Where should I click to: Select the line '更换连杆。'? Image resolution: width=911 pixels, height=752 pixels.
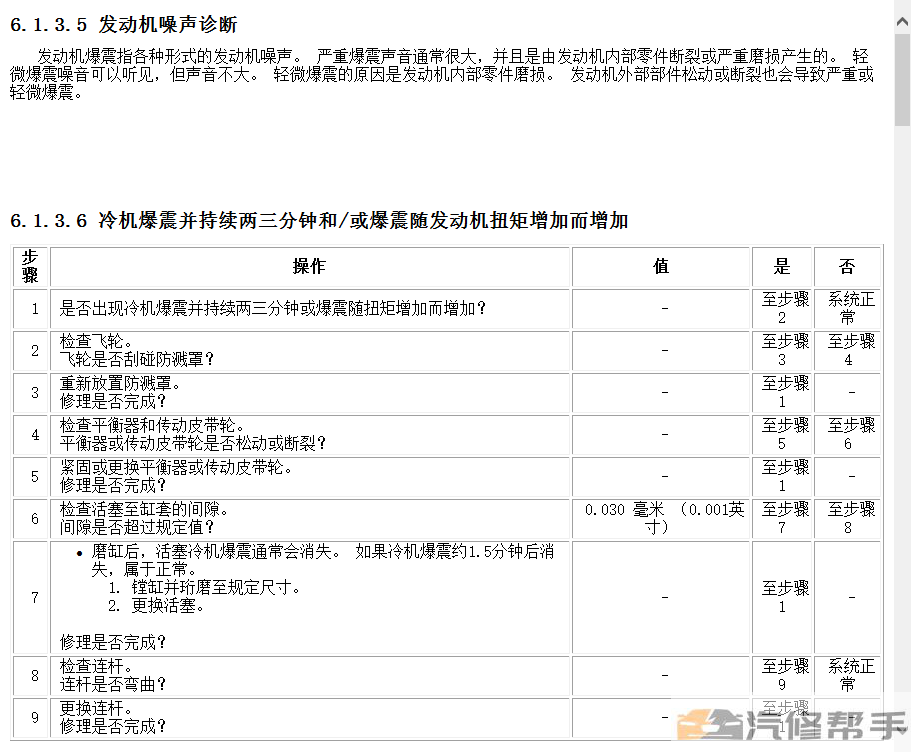(x=96, y=708)
